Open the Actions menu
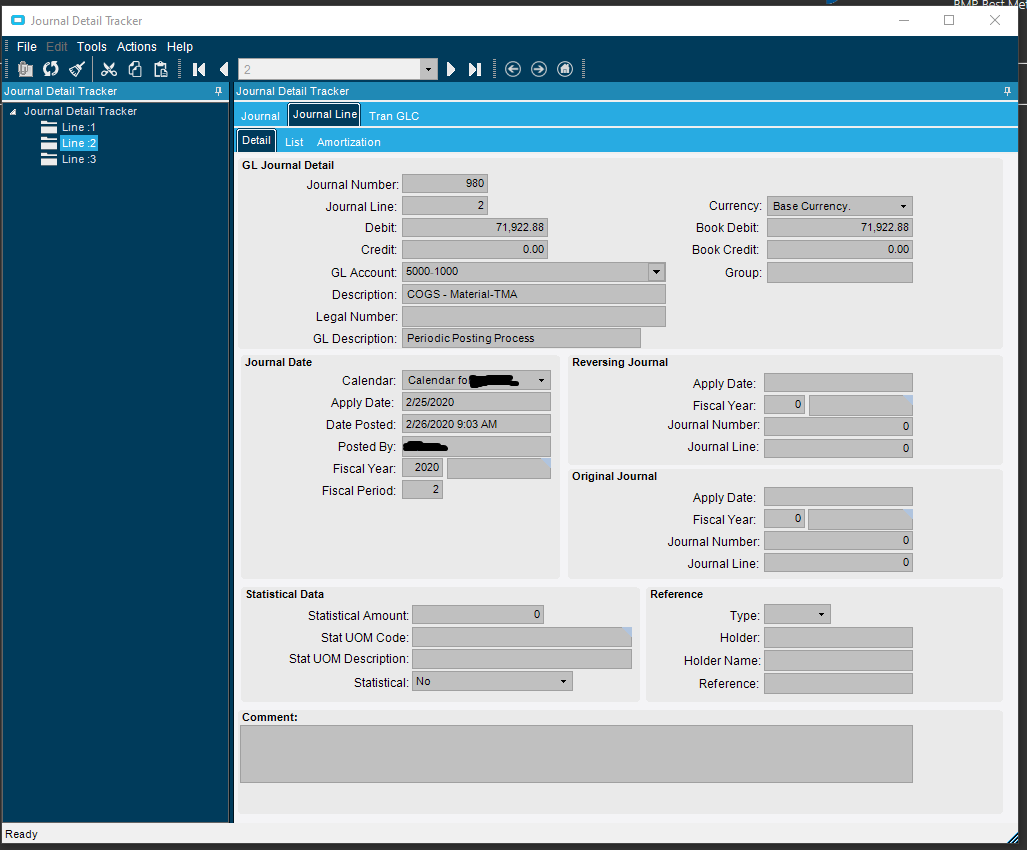The height and width of the screenshot is (850, 1027). coord(136,47)
